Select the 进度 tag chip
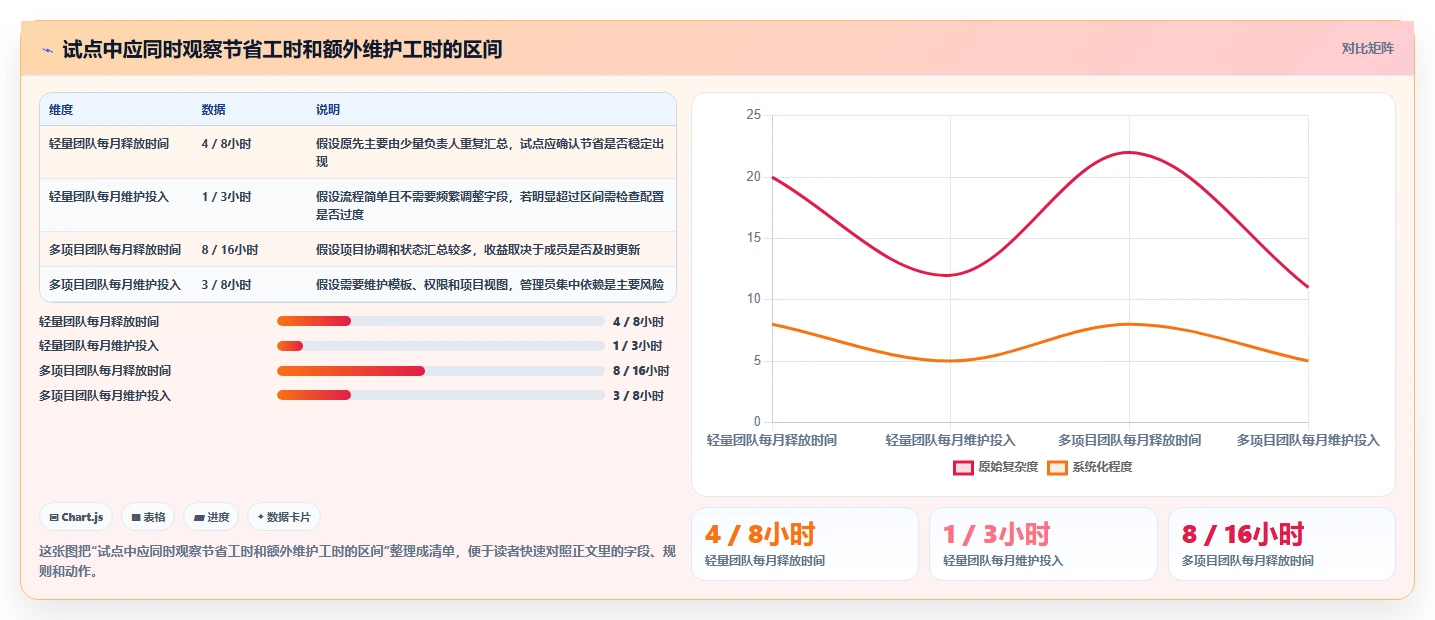Viewport: 1435px width, 620px height. coord(211,517)
